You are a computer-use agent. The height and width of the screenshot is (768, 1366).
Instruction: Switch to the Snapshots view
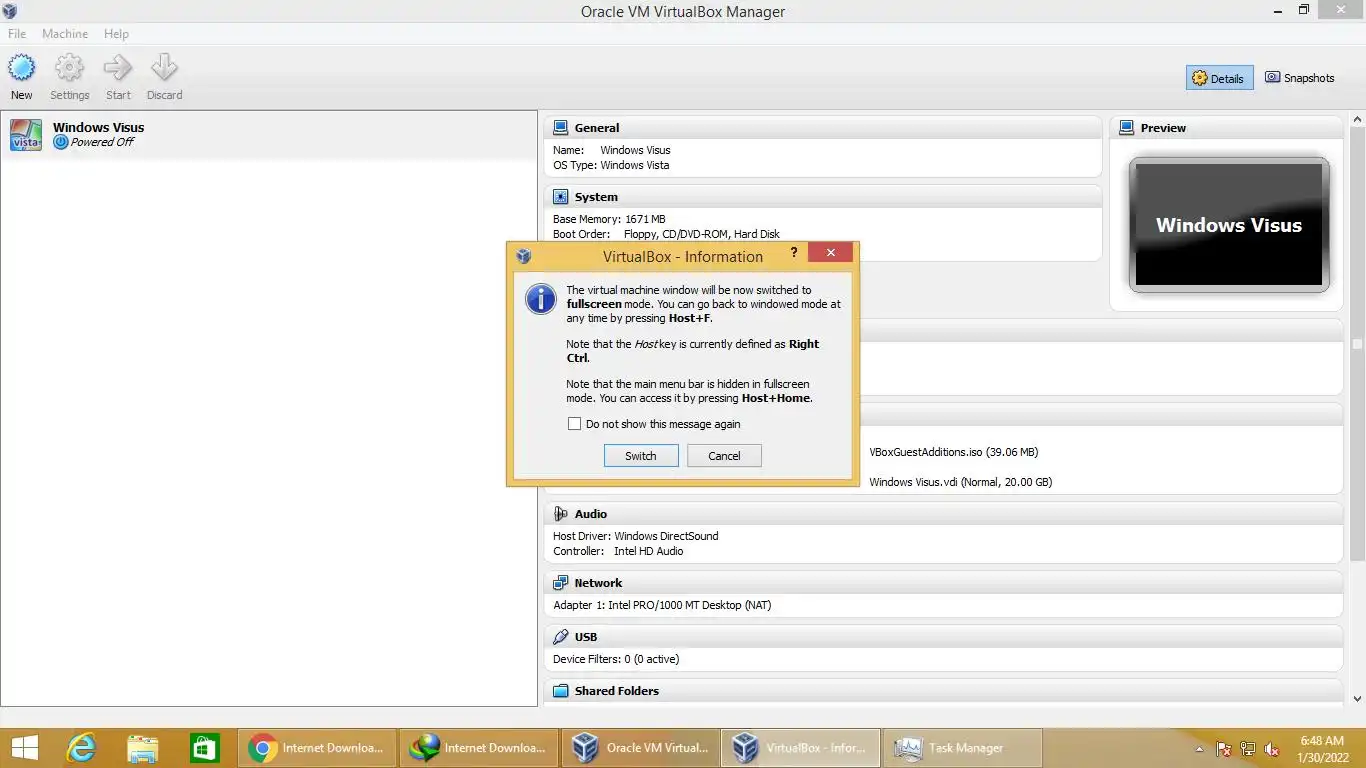[1300, 78]
